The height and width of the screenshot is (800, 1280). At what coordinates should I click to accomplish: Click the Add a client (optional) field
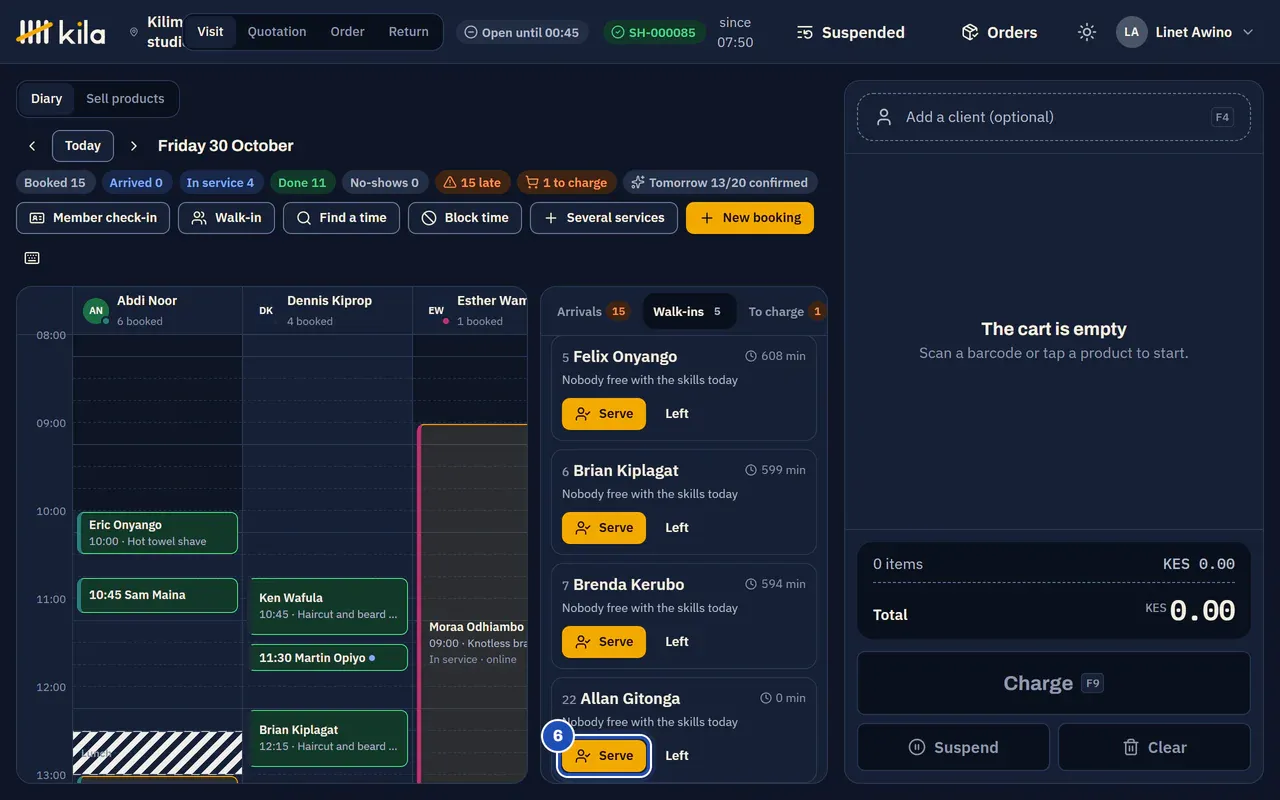(x=1054, y=117)
